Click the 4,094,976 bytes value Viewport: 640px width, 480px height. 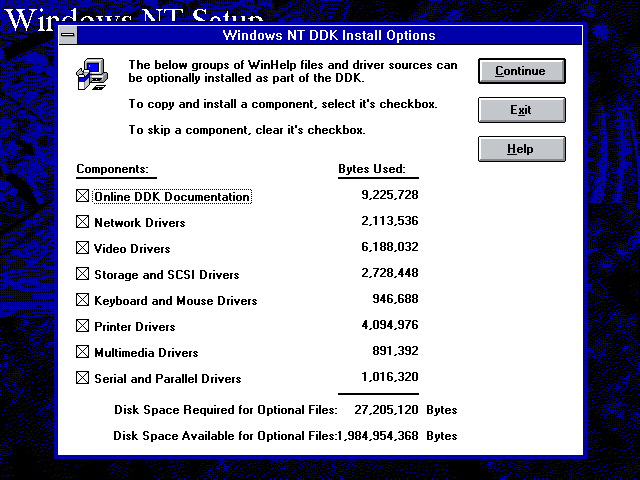390,325
